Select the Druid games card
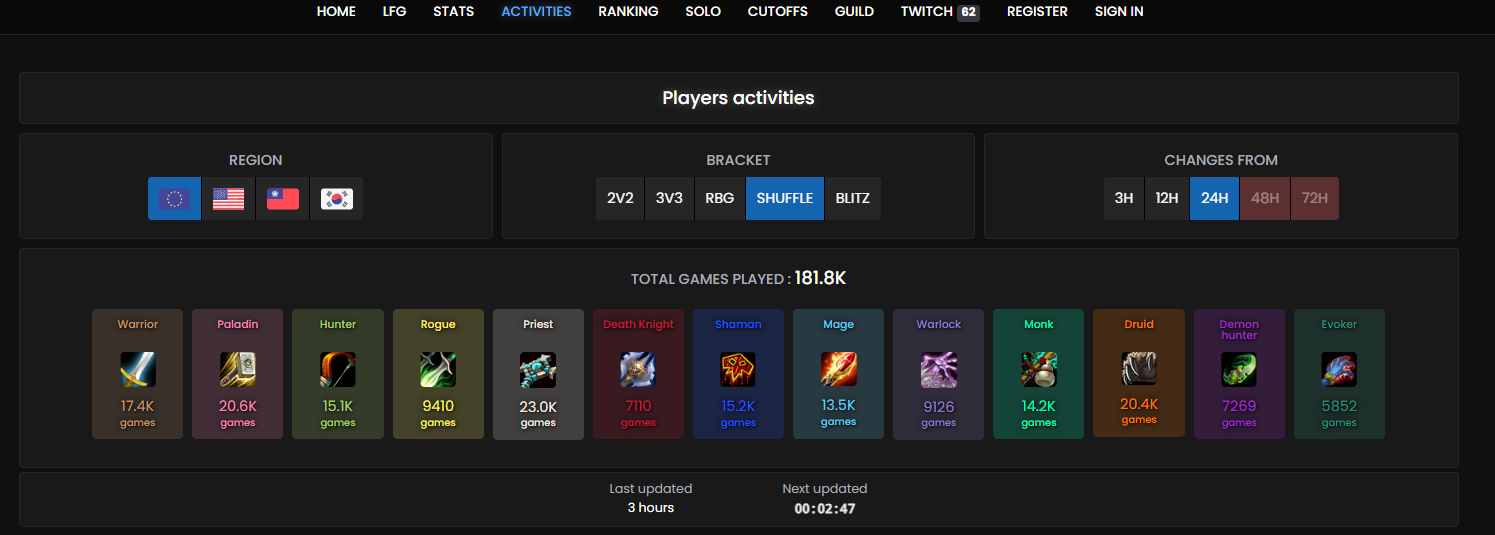 coord(1139,373)
